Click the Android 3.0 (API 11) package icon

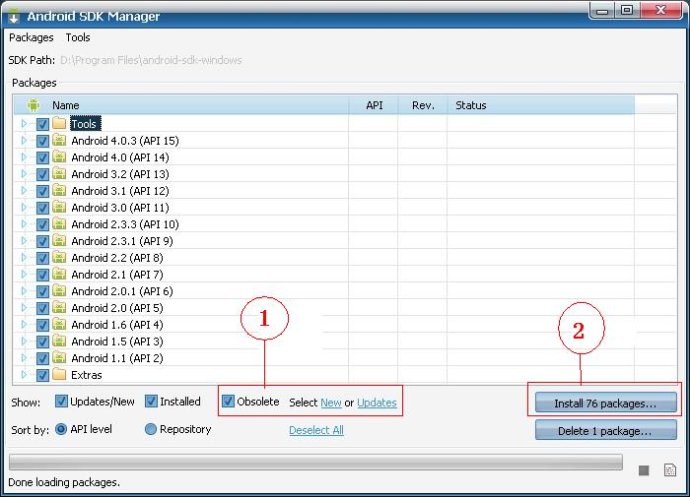pos(59,207)
